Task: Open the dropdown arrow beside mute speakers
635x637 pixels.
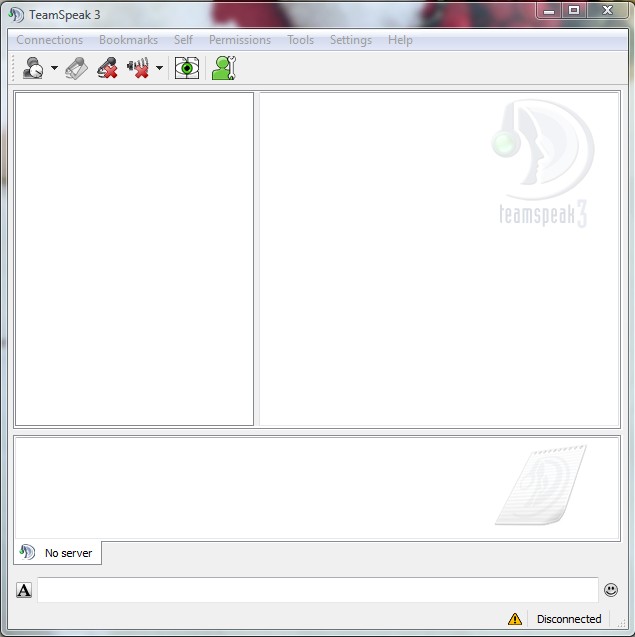Action: [x=159, y=69]
